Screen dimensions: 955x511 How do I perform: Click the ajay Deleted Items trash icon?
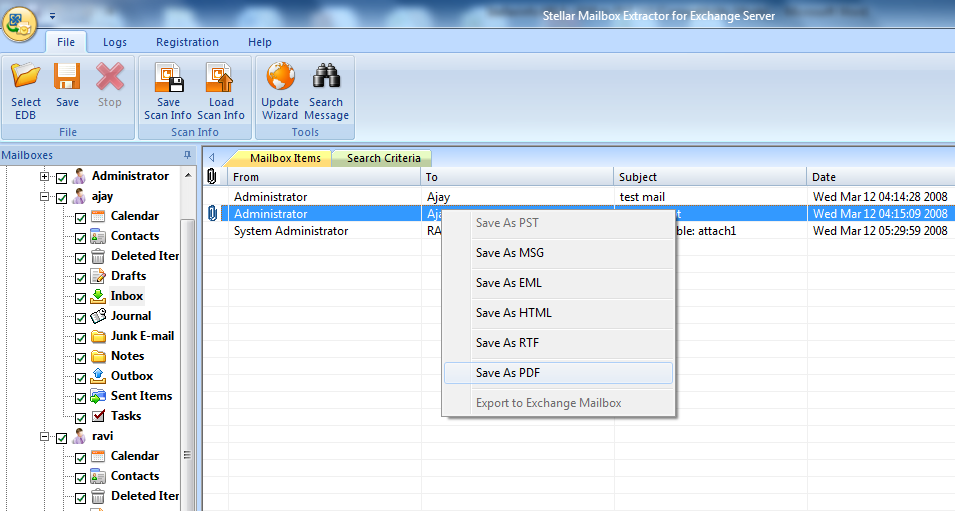(x=98, y=256)
